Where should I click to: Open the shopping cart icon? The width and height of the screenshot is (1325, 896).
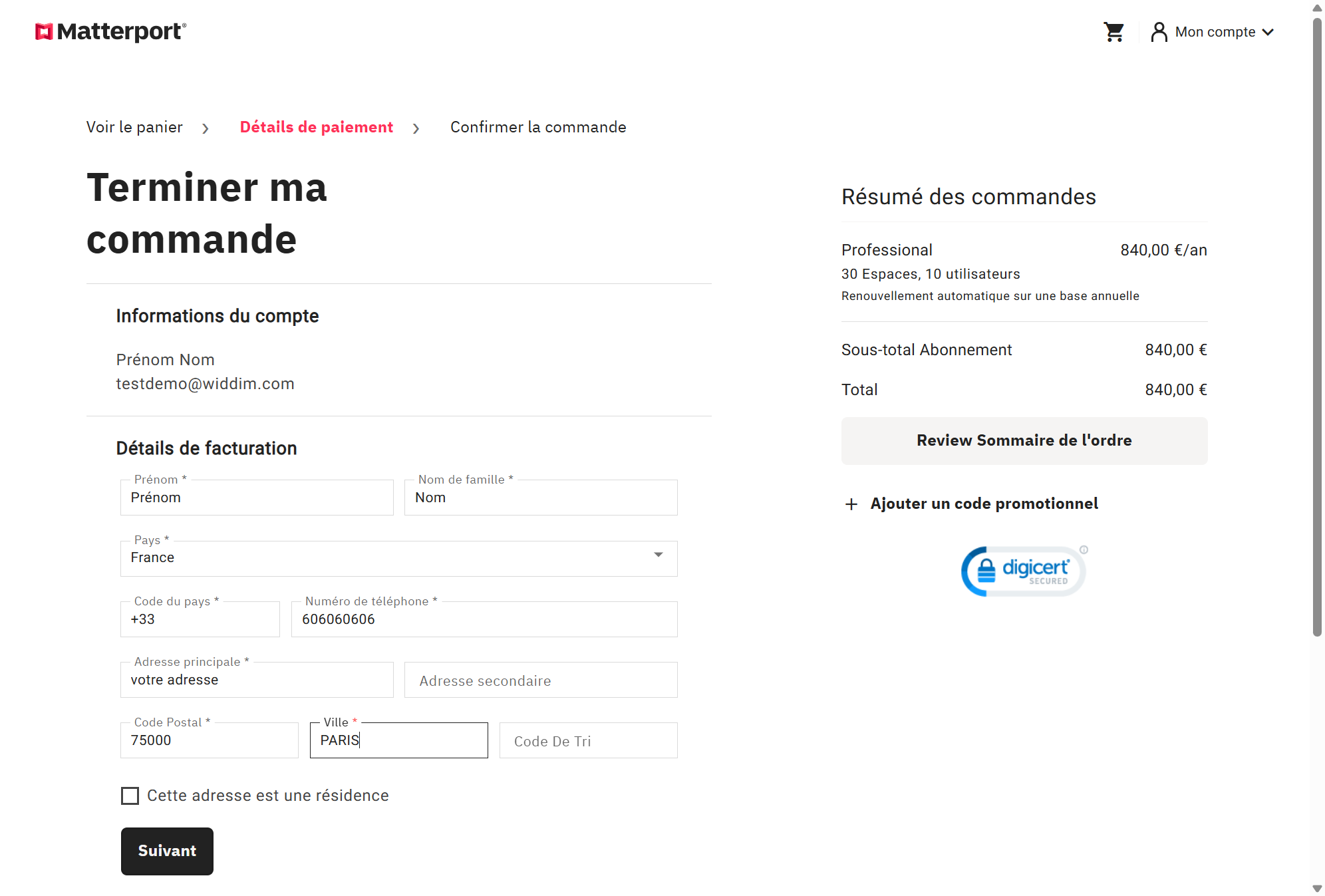[x=1113, y=32]
